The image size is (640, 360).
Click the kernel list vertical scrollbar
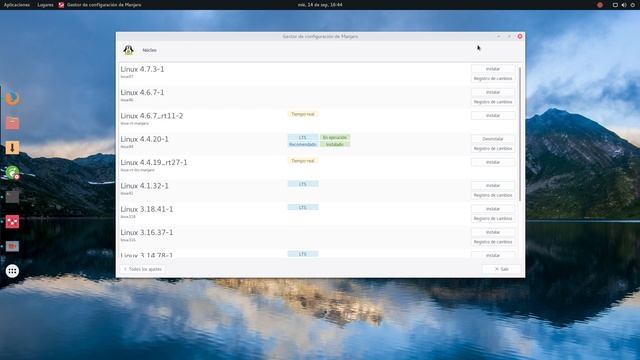(x=520, y=134)
